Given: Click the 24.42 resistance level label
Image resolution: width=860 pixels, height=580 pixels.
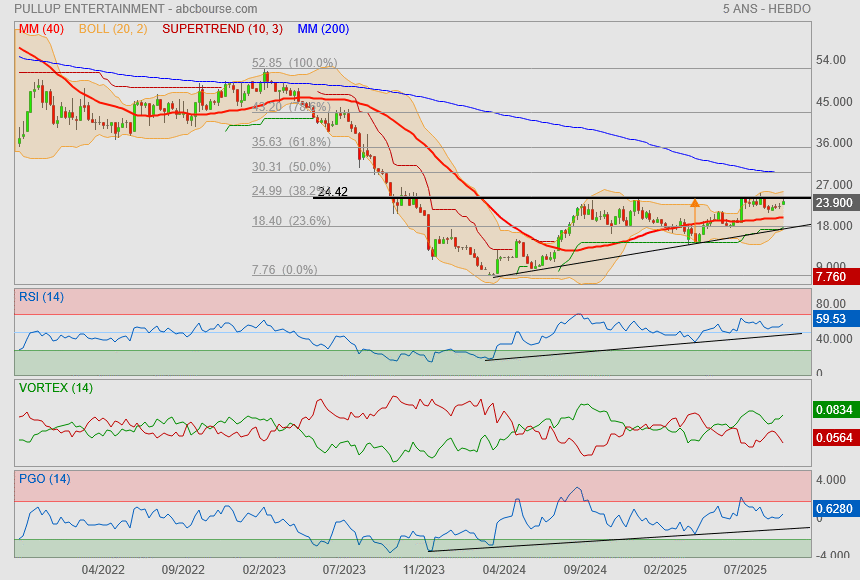Looking at the screenshot, I should point(332,191).
